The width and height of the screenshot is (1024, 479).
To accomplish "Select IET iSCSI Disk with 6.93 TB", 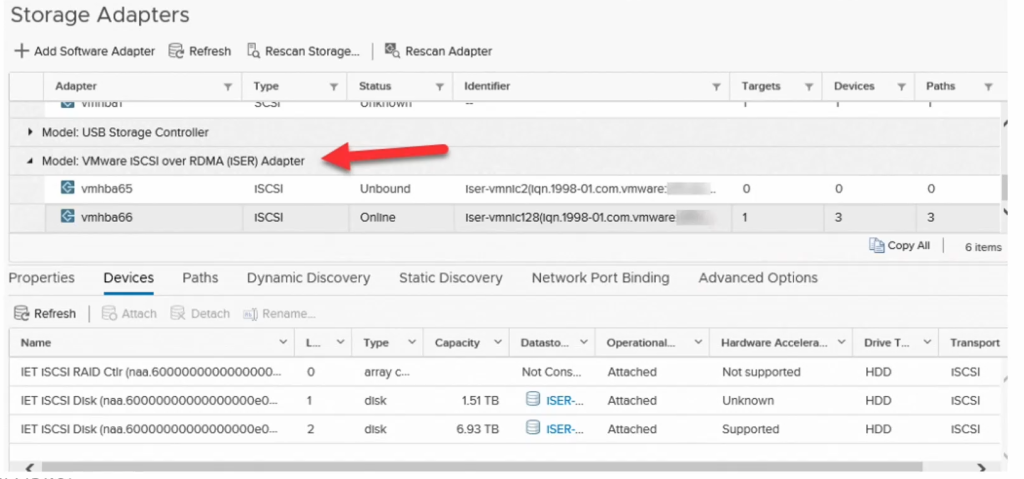I will [x=504, y=429].
